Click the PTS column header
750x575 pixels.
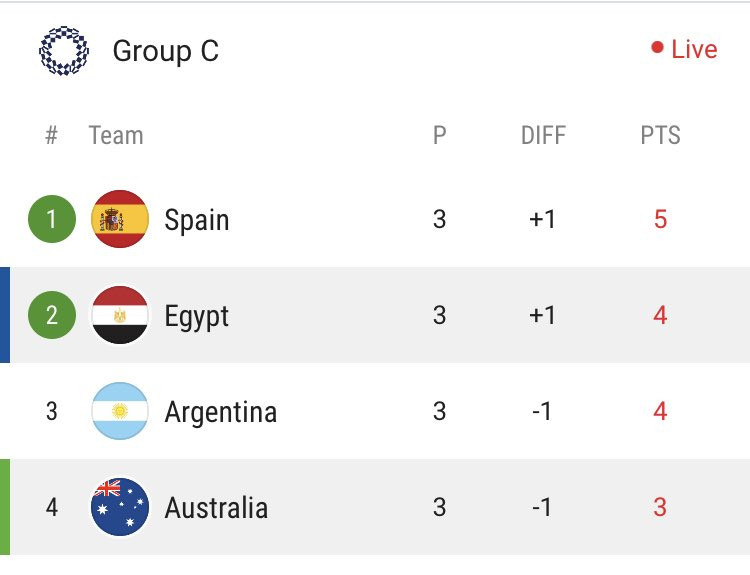tap(660, 135)
